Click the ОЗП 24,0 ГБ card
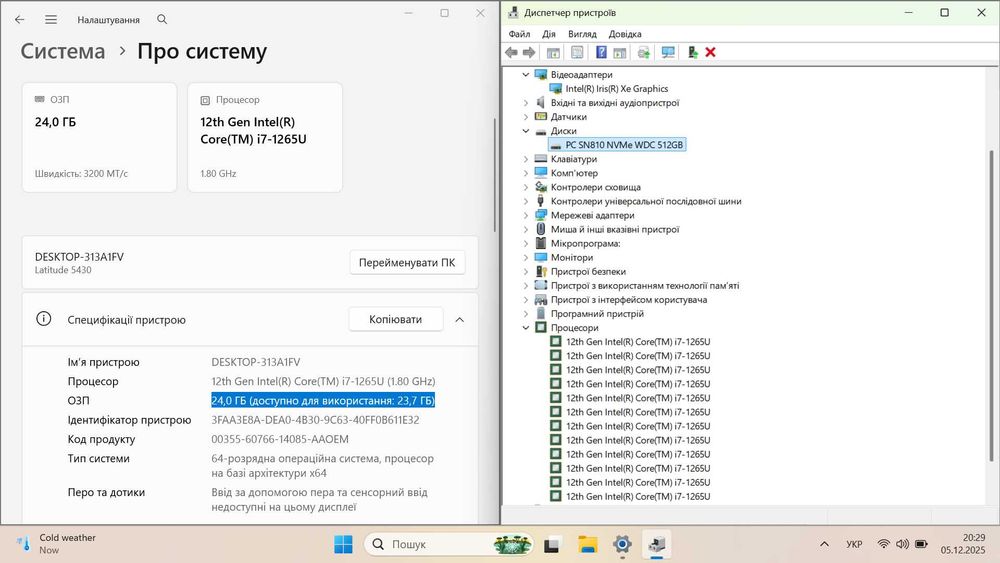Screen dimensions: 1000x563 (99, 137)
